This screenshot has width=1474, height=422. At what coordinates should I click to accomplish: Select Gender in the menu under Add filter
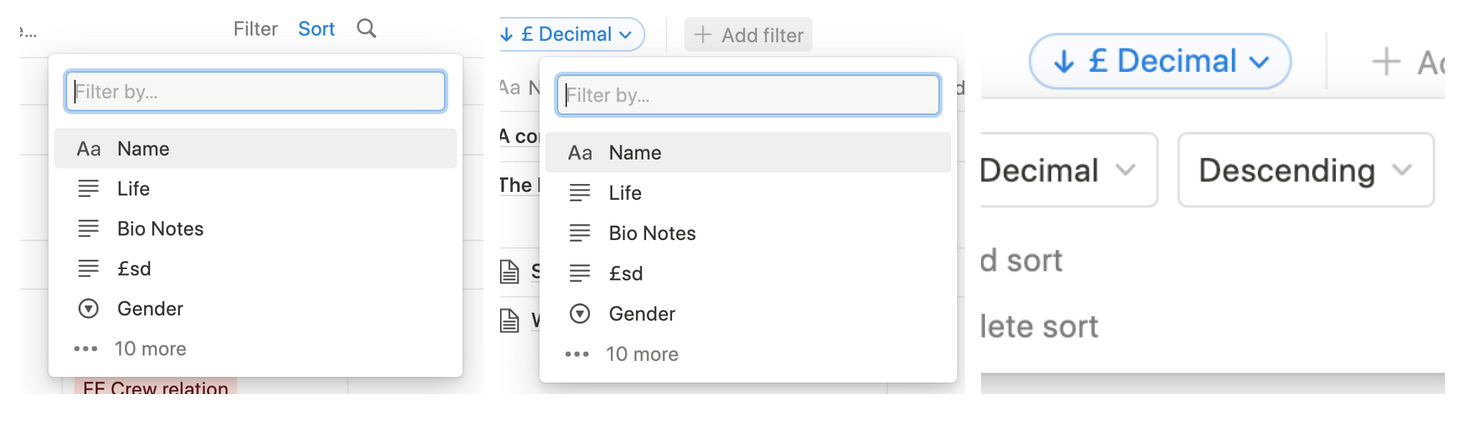(x=642, y=314)
